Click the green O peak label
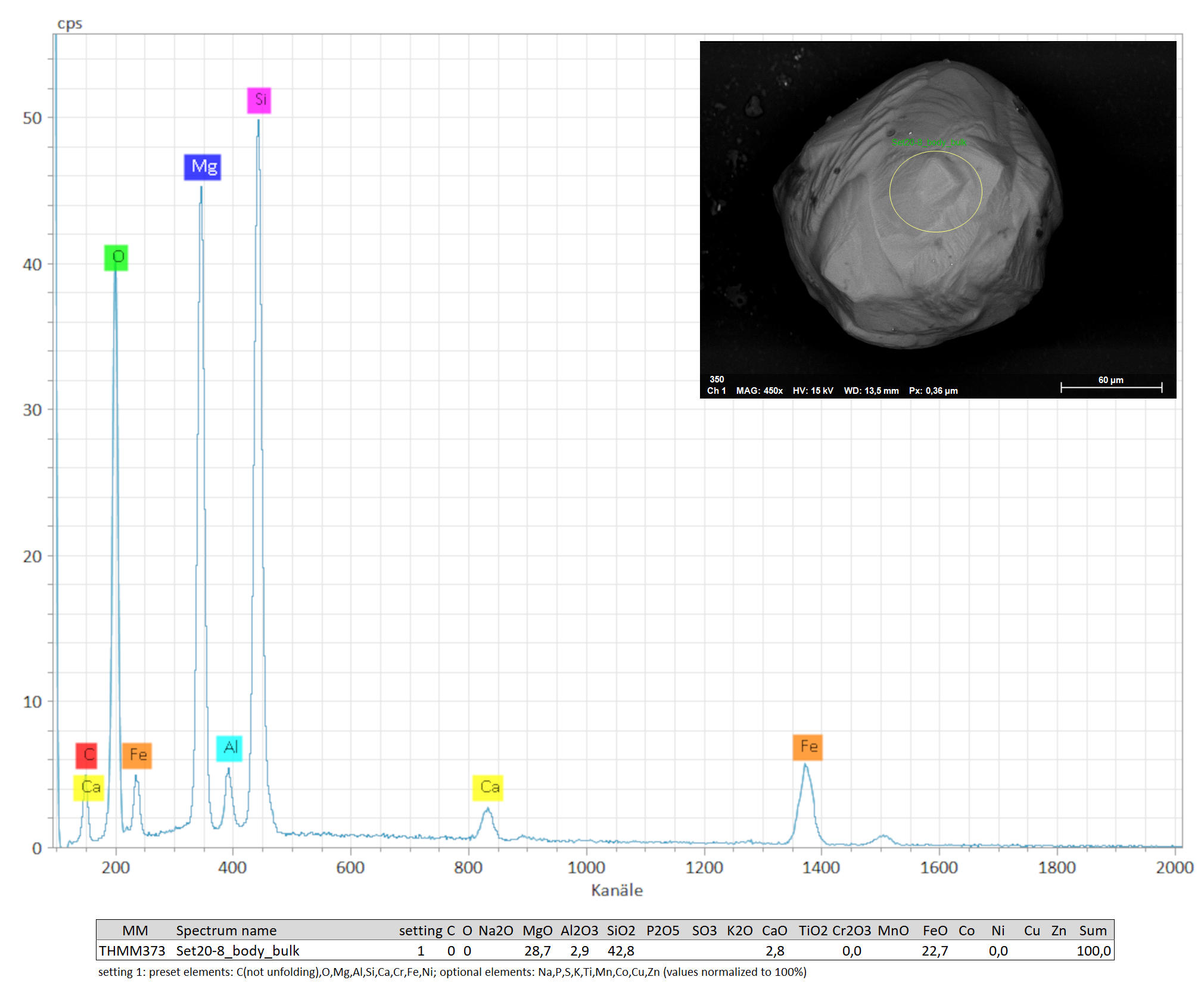The image size is (1201, 1008). click(116, 257)
